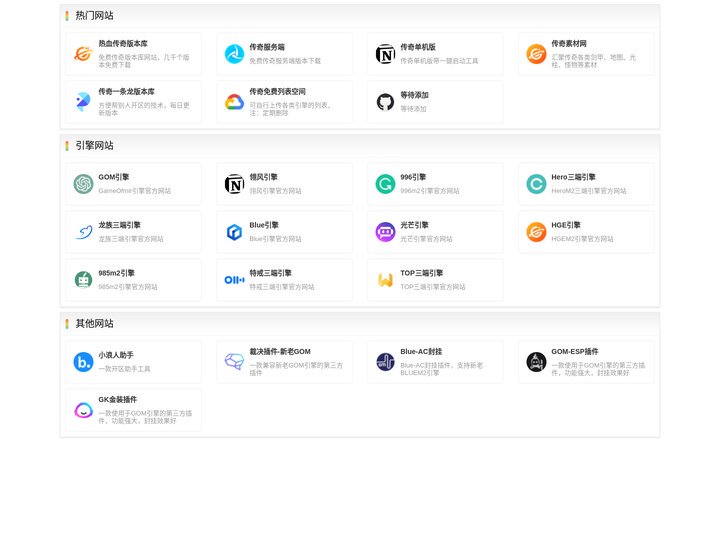This screenshot has height=540, width=720.
Task: Click the 热血传奇版本库 card icon
Action: (x=83, y=54)
